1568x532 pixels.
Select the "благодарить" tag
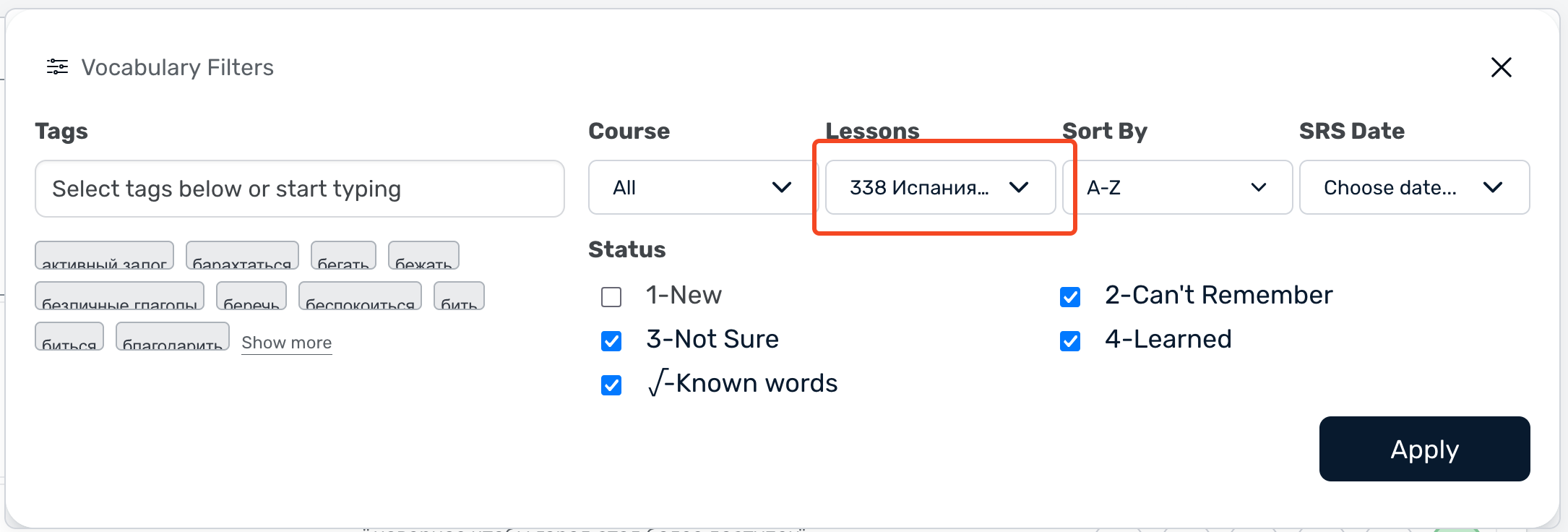click(172, 338)
